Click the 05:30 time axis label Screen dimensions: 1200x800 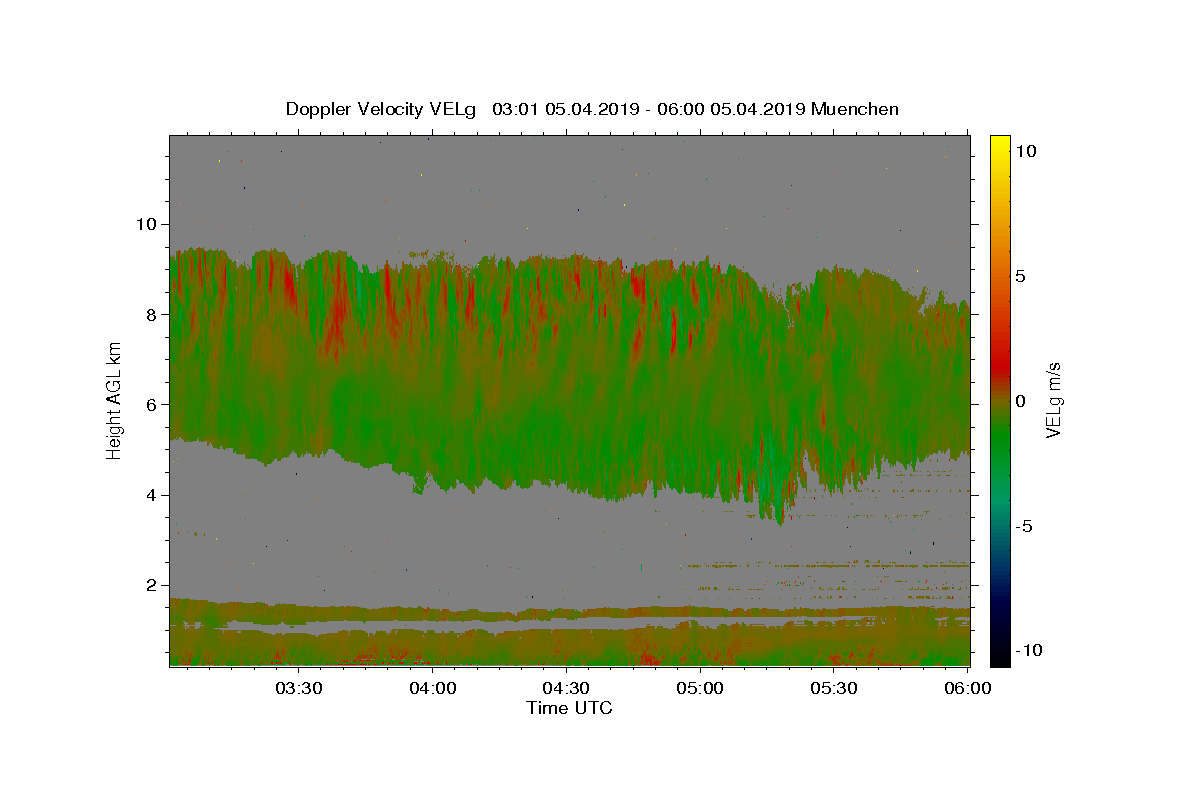pyautogui.click(x=834, y=688)
